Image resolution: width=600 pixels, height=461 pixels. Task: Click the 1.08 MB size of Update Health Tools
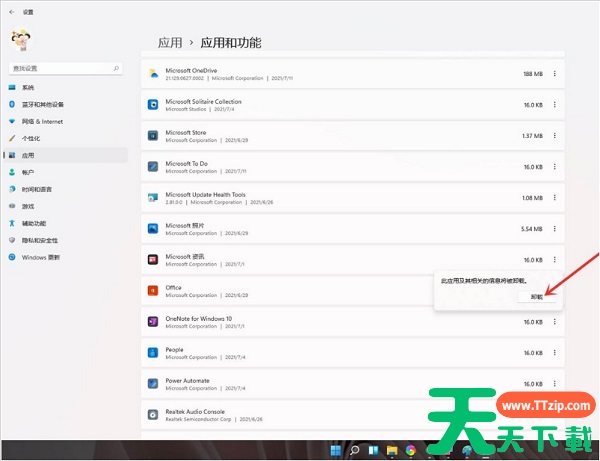tap(532, 198)
